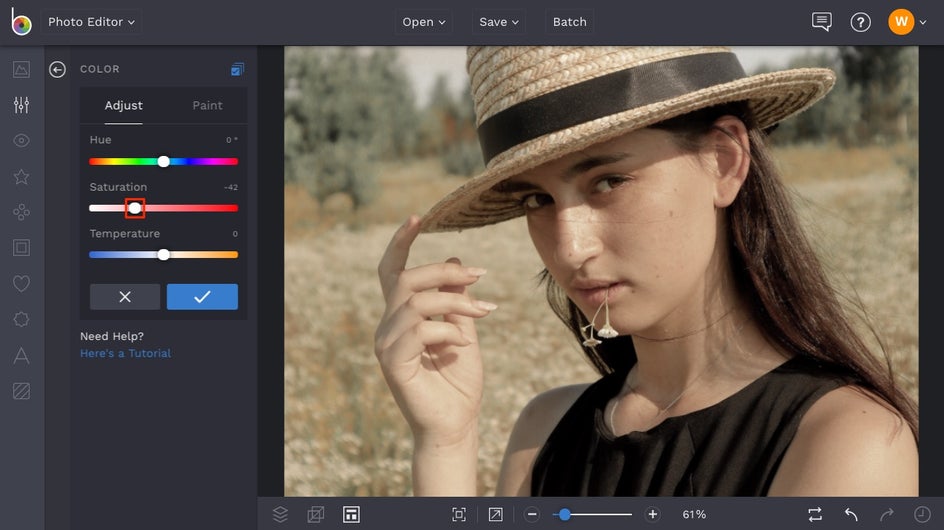Open the Overlays badge sidebar icon
This screenshot has height=530, width=944.
tap(22, 319)
